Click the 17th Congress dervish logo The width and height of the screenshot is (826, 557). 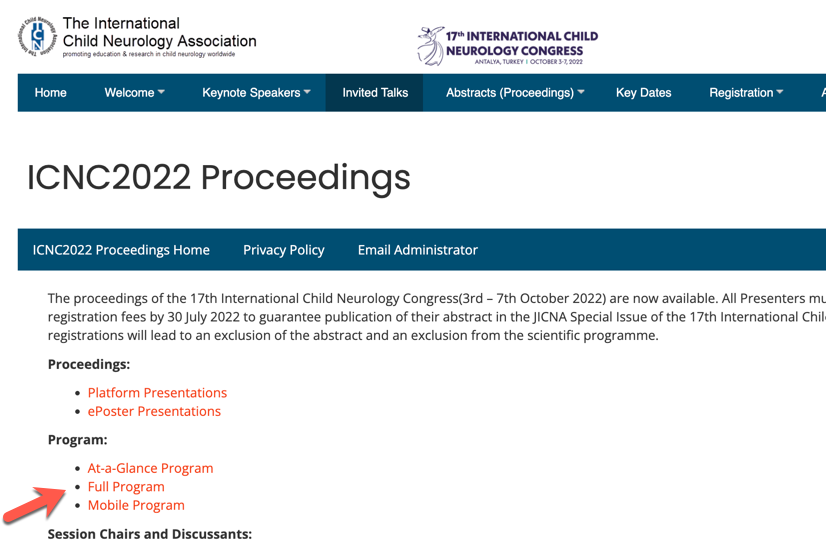(x=431, y=46)
